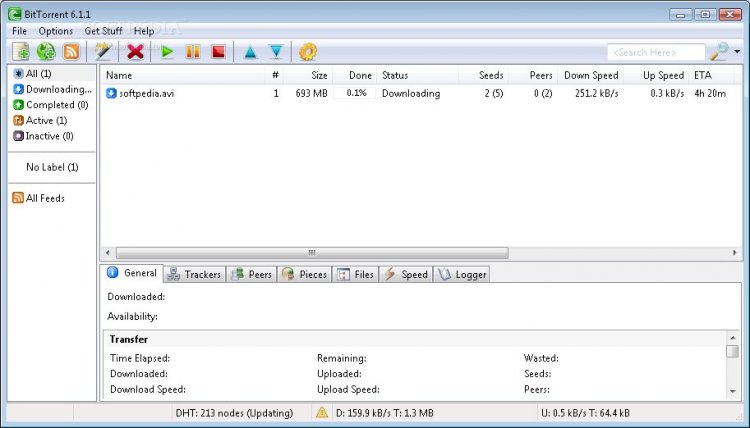750x428 pixels.
Task: Switch to the Trackers tab
Action: click(x=195, y=274)
